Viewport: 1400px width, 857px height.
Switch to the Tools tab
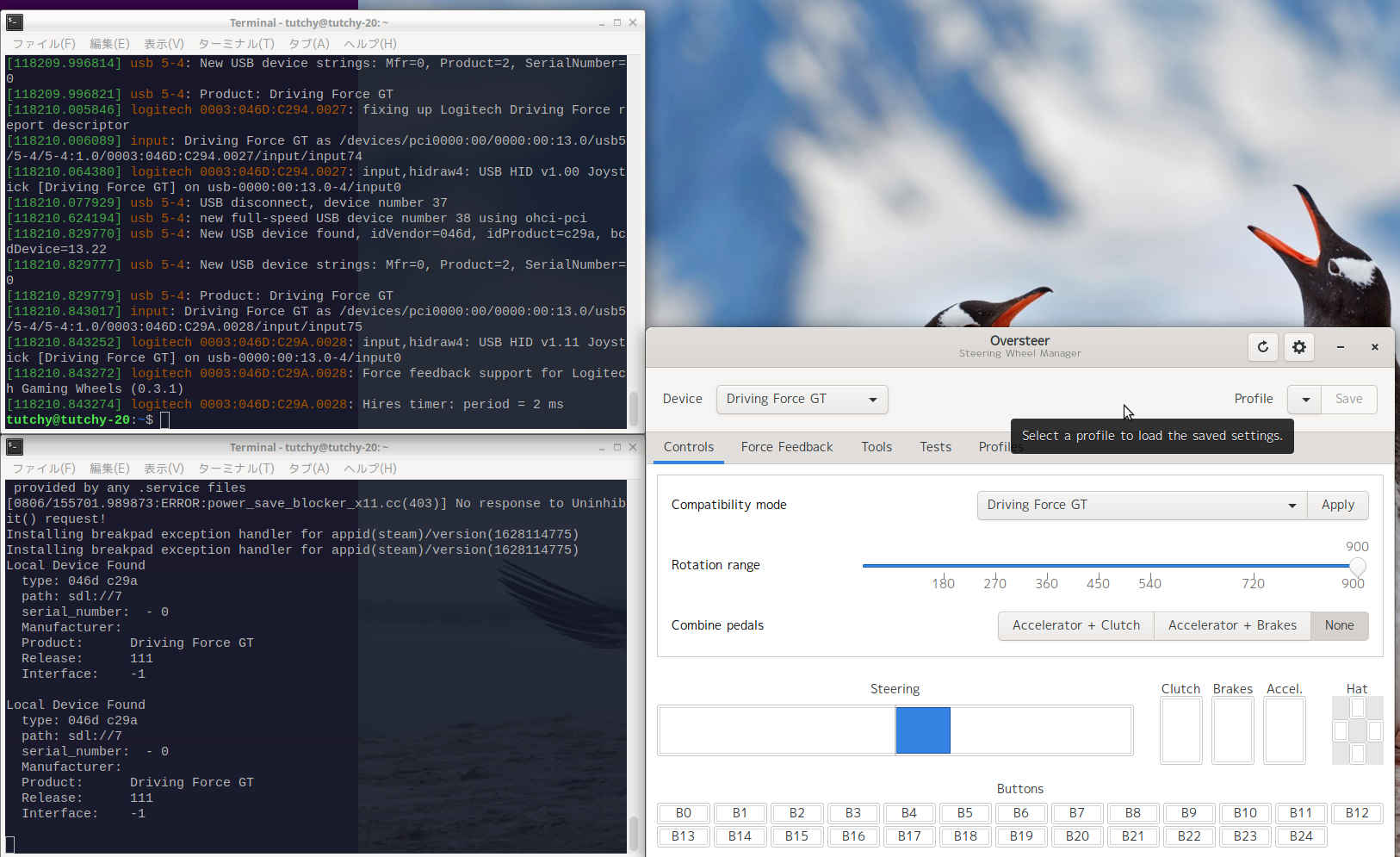pos(877,447)
